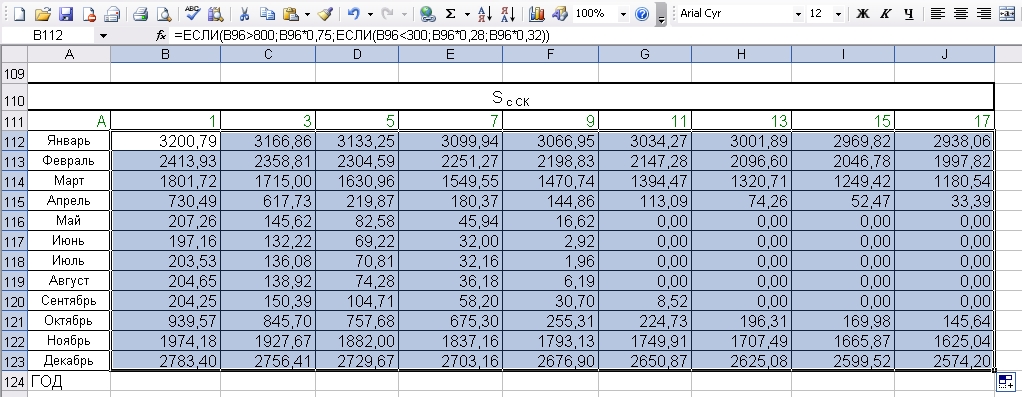Activate the Format Painter brush
This screenshot has width=1022, height=397.
click(326, 13)
